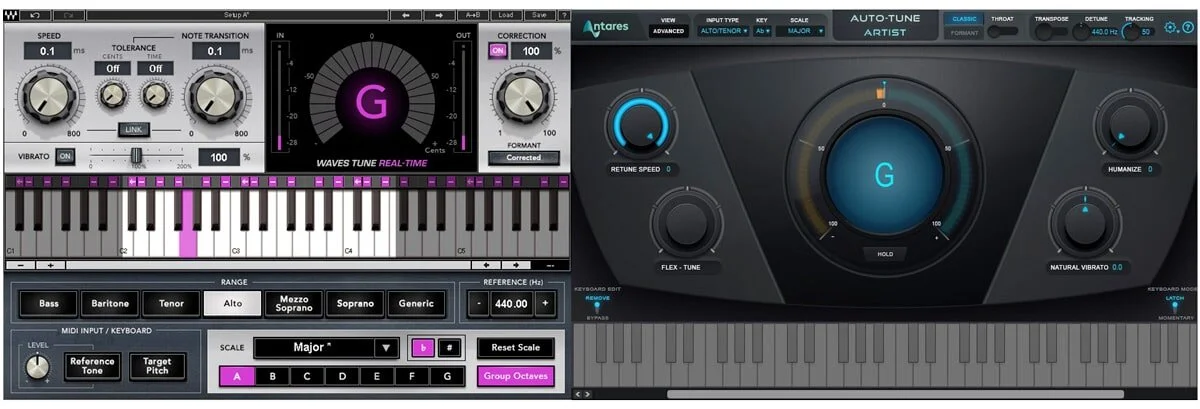Toggle the Throat switch in Auto-Tune
This screenshot has width=1200, height=409.
coord(1001,31)
